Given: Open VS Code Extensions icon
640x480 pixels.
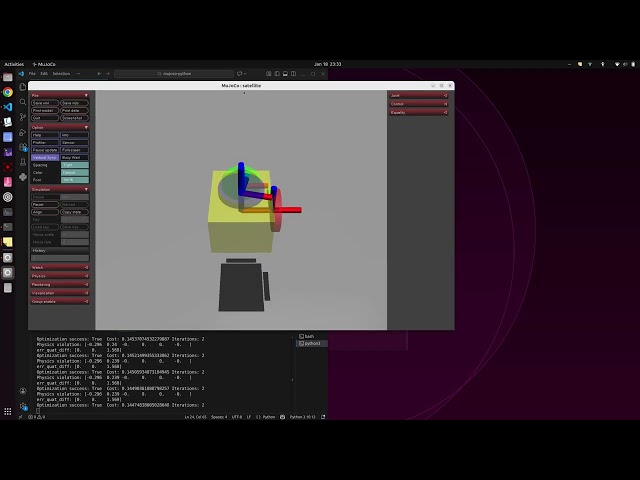Looking at the screenshot, I should pos(23,147).
